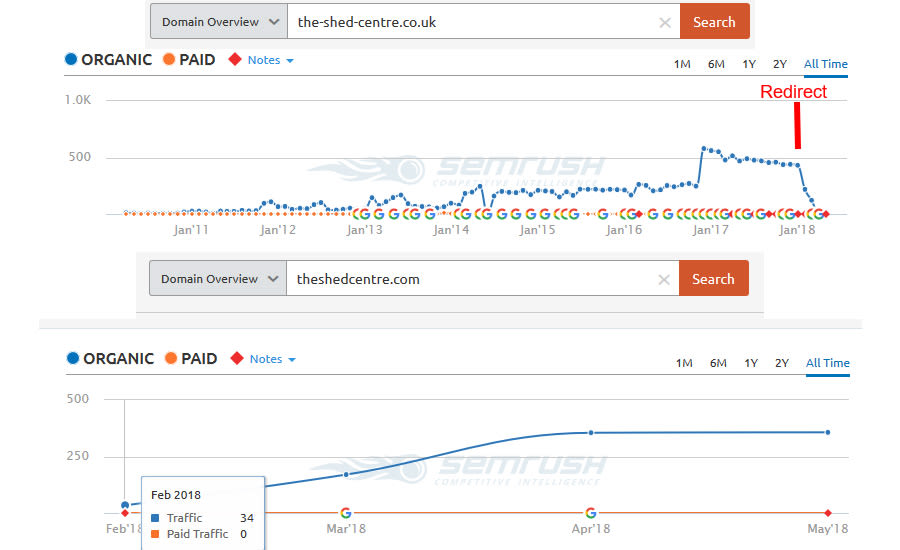This screenshot has width=900, height=550.
Task: Select 1M range in upper chart
Action: 682,64
